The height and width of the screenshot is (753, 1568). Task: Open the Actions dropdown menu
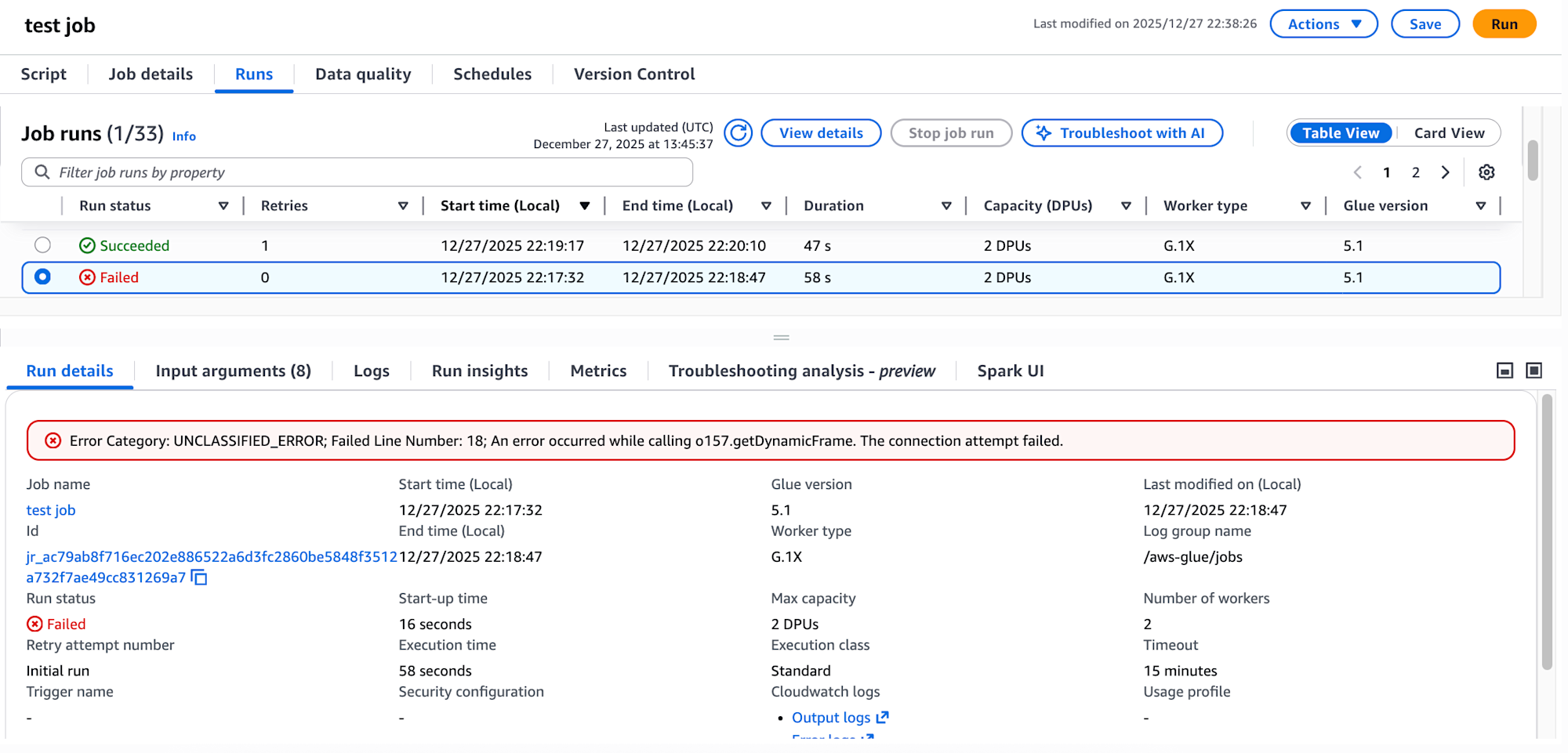pos(1323,24)
